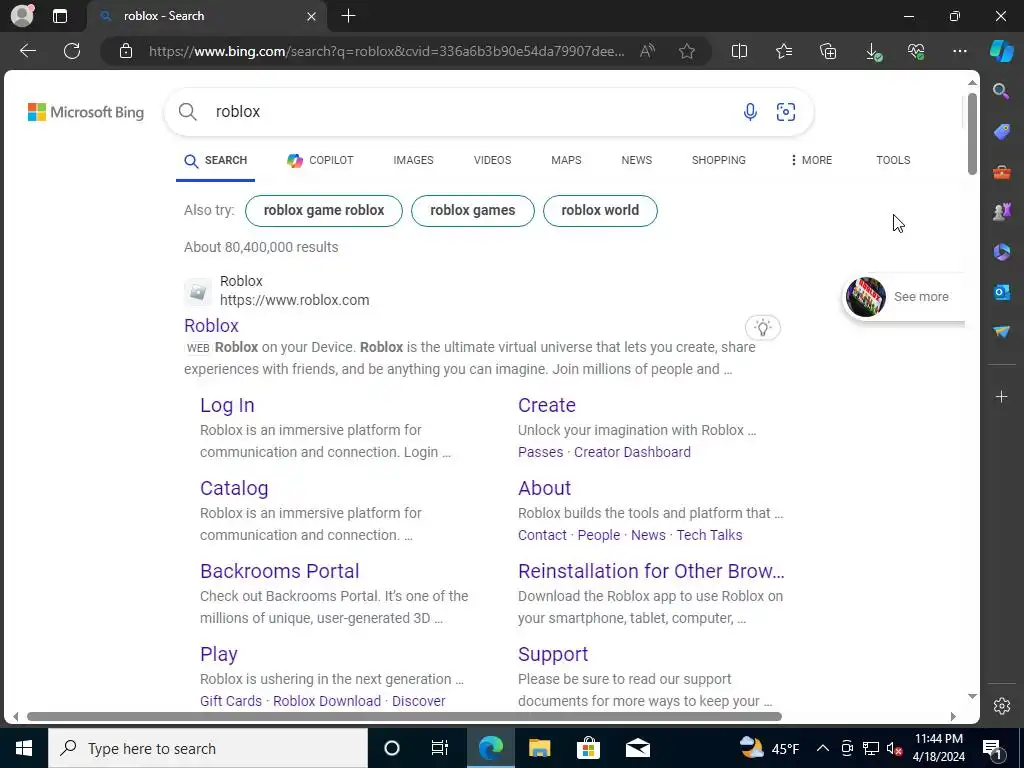Open sidebar Drop paper plane icon
This screenshot has width=1024, height=768.
click(x=1002, y=332)
